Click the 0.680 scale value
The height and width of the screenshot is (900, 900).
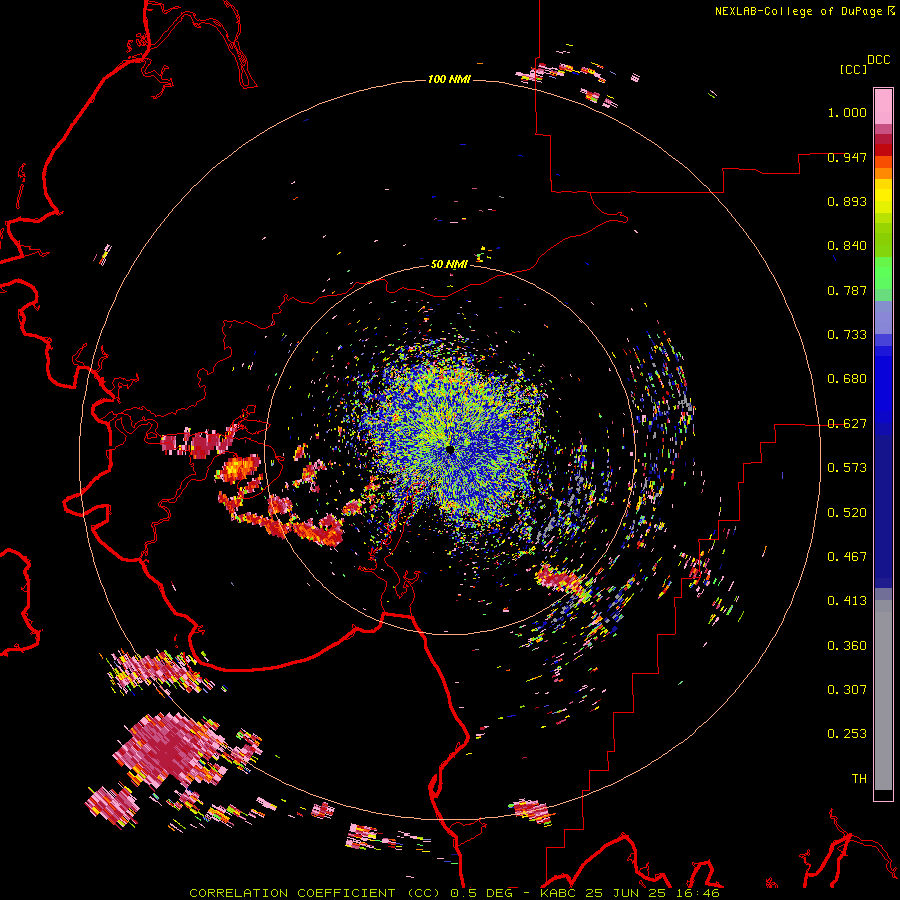point(847,379)
